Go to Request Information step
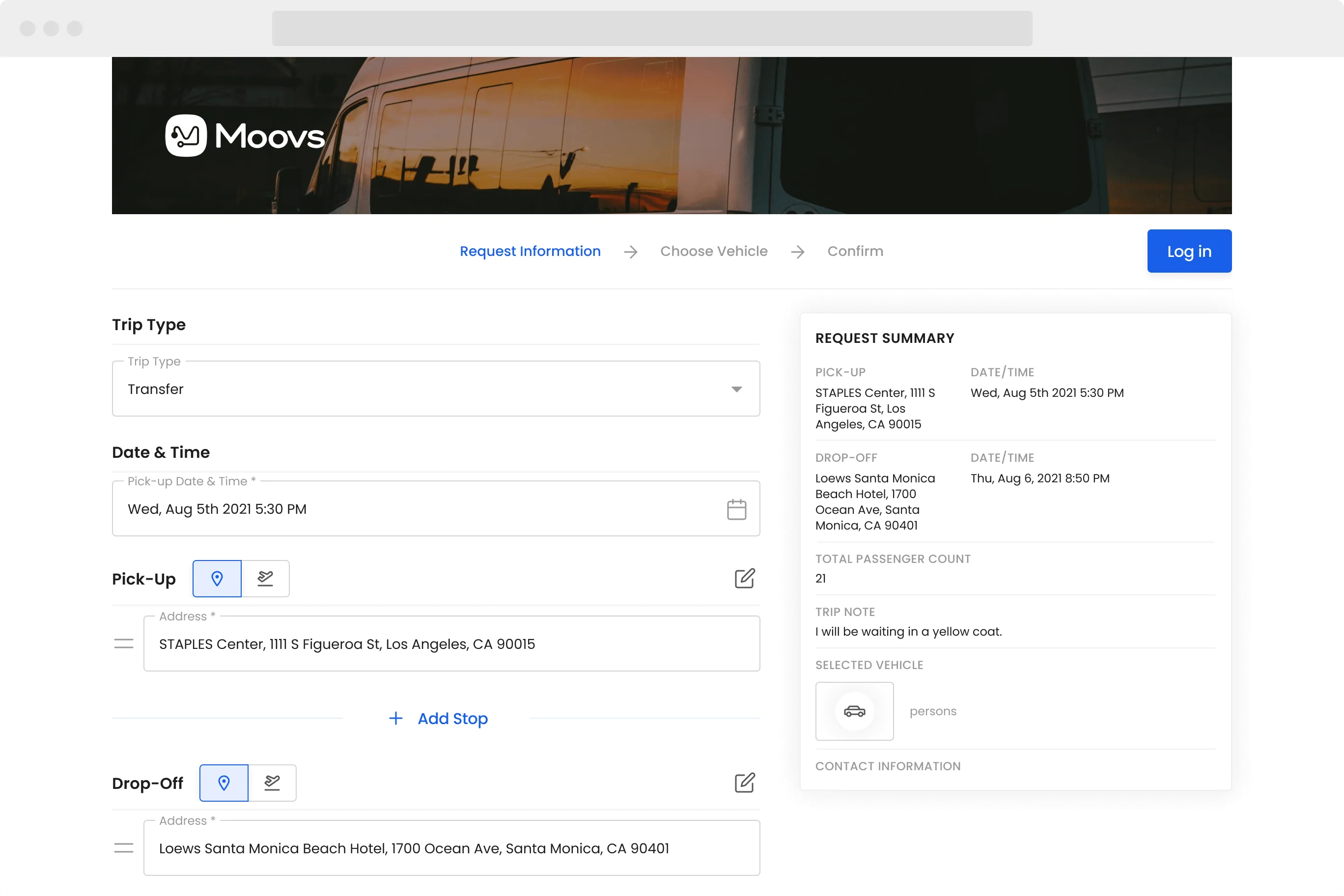 531,251
